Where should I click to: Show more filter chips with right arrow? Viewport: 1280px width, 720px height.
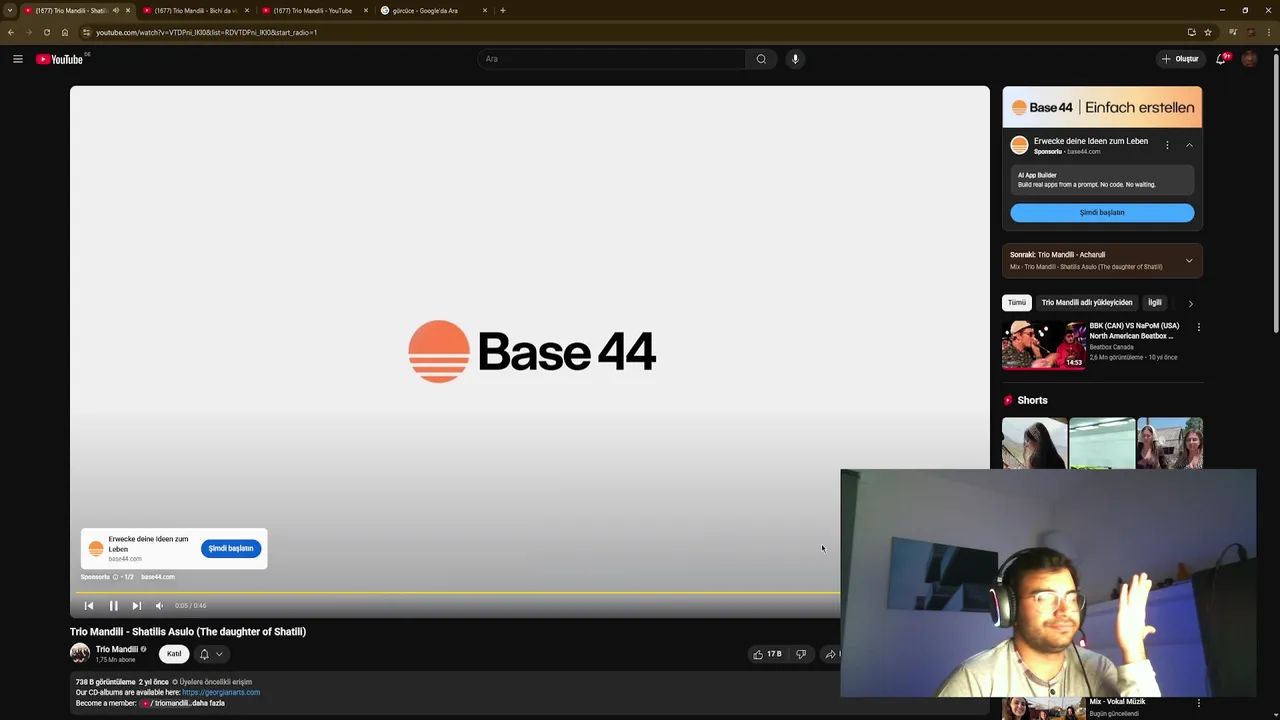[1190, 303]
